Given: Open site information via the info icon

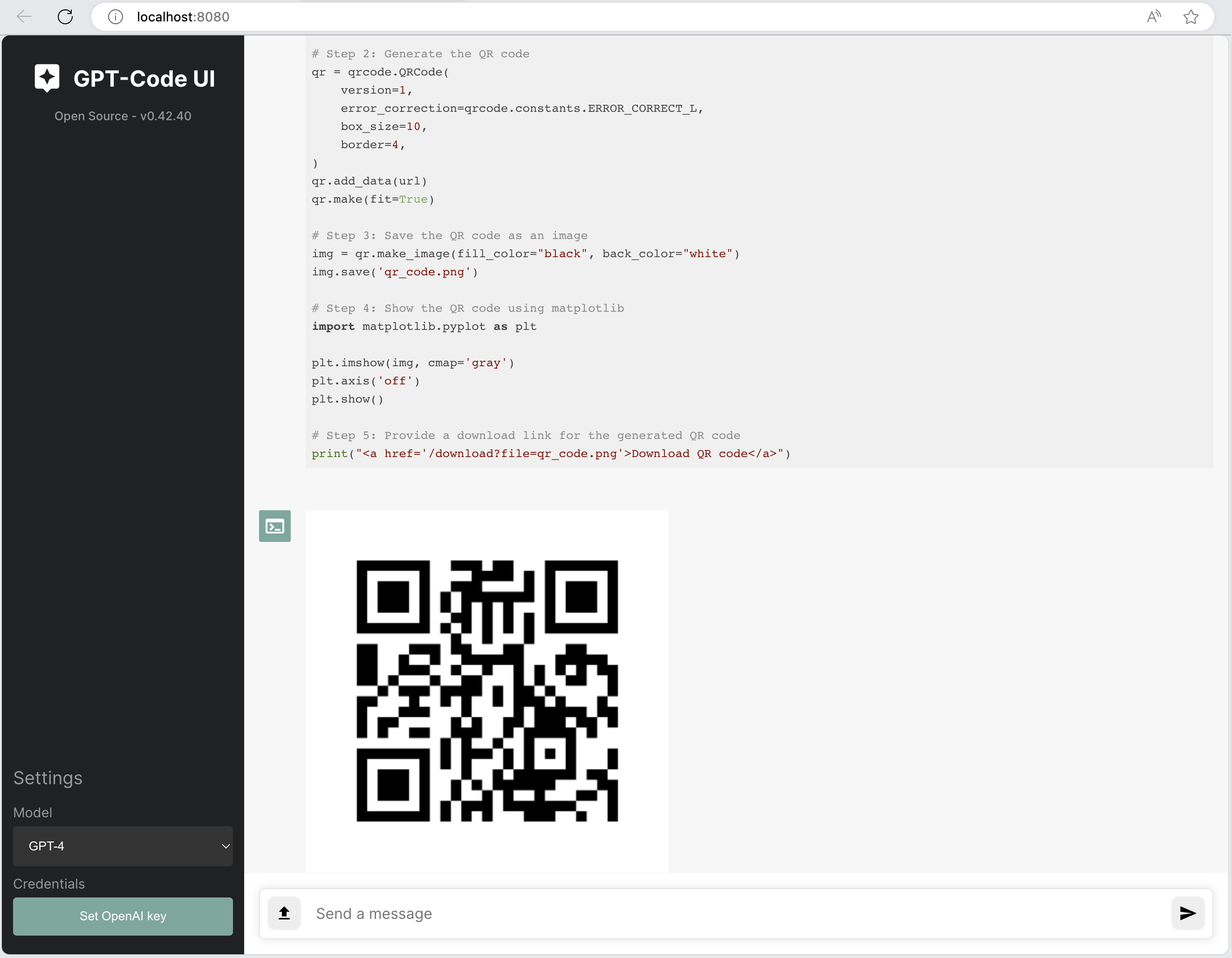Looking at the screenshot, I should (x=115, y=16).
